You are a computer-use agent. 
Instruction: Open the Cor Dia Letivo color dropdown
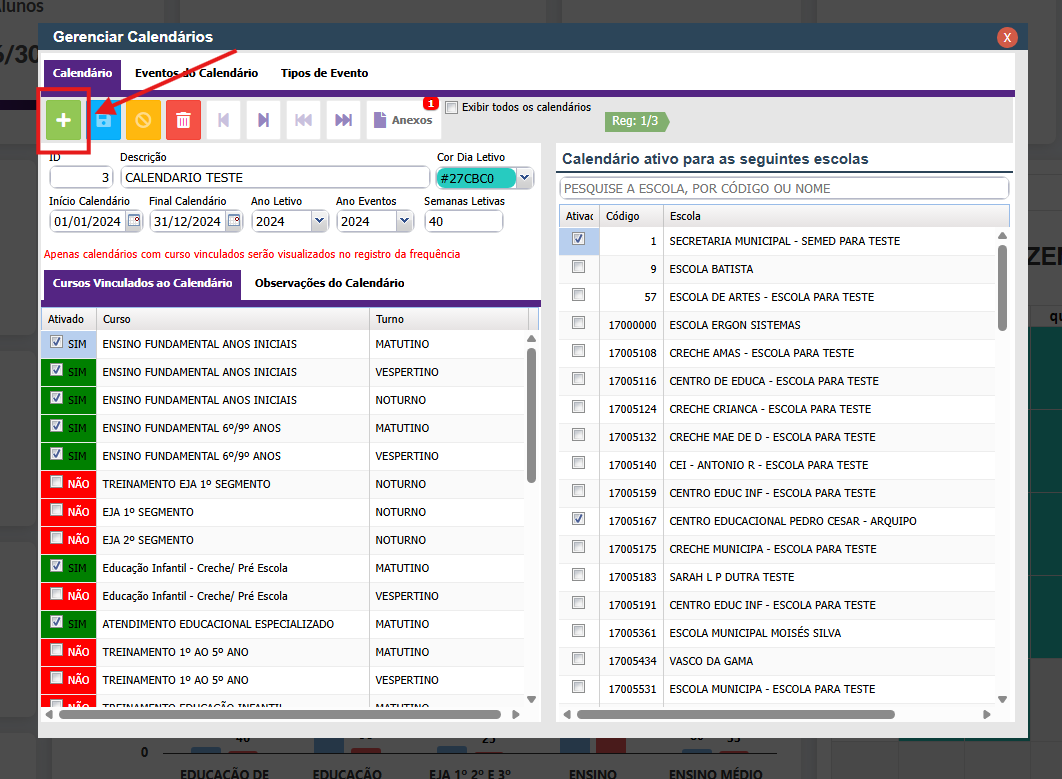click(x=525, y=178)
